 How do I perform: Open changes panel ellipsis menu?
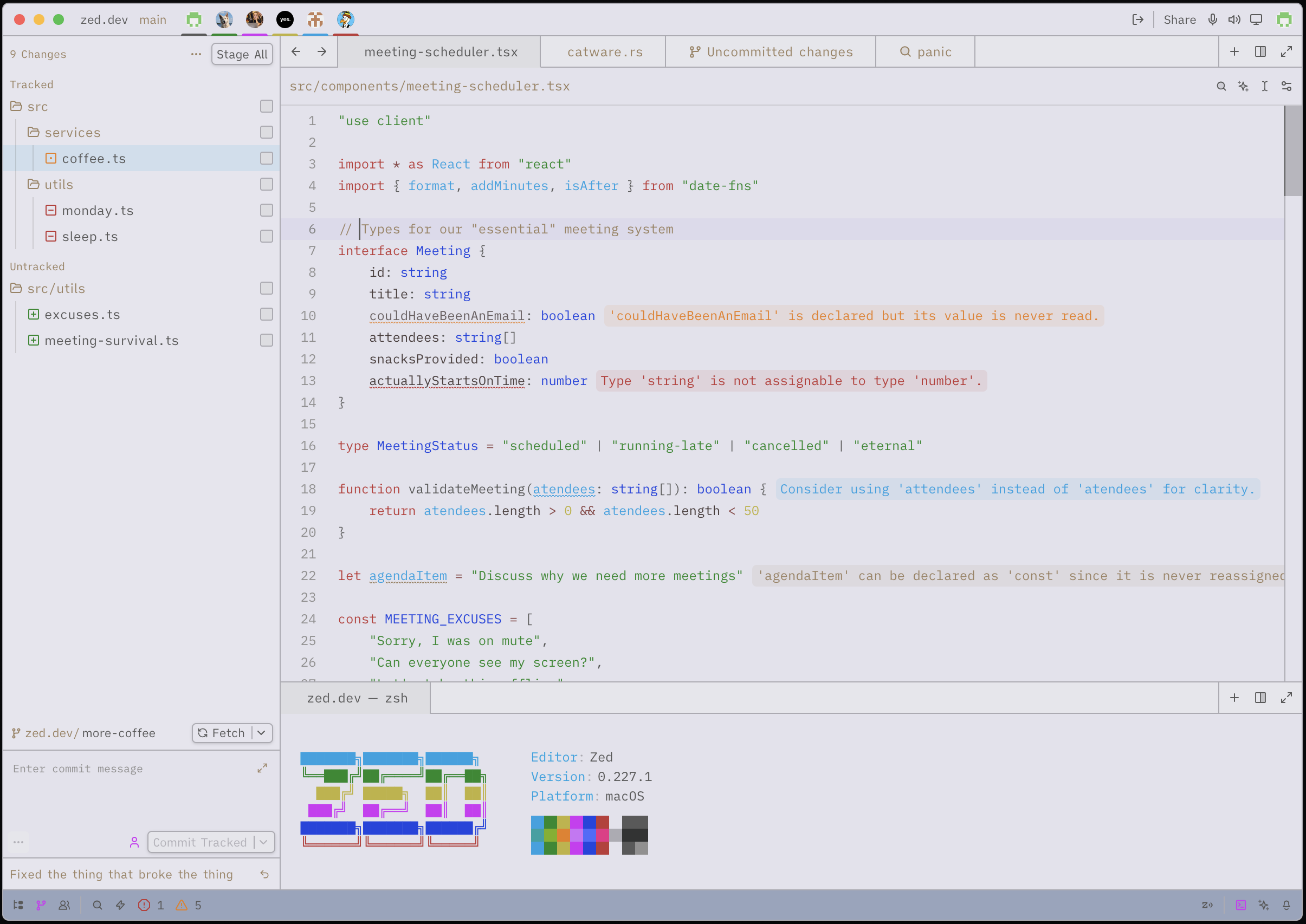(x=196, y=54)
